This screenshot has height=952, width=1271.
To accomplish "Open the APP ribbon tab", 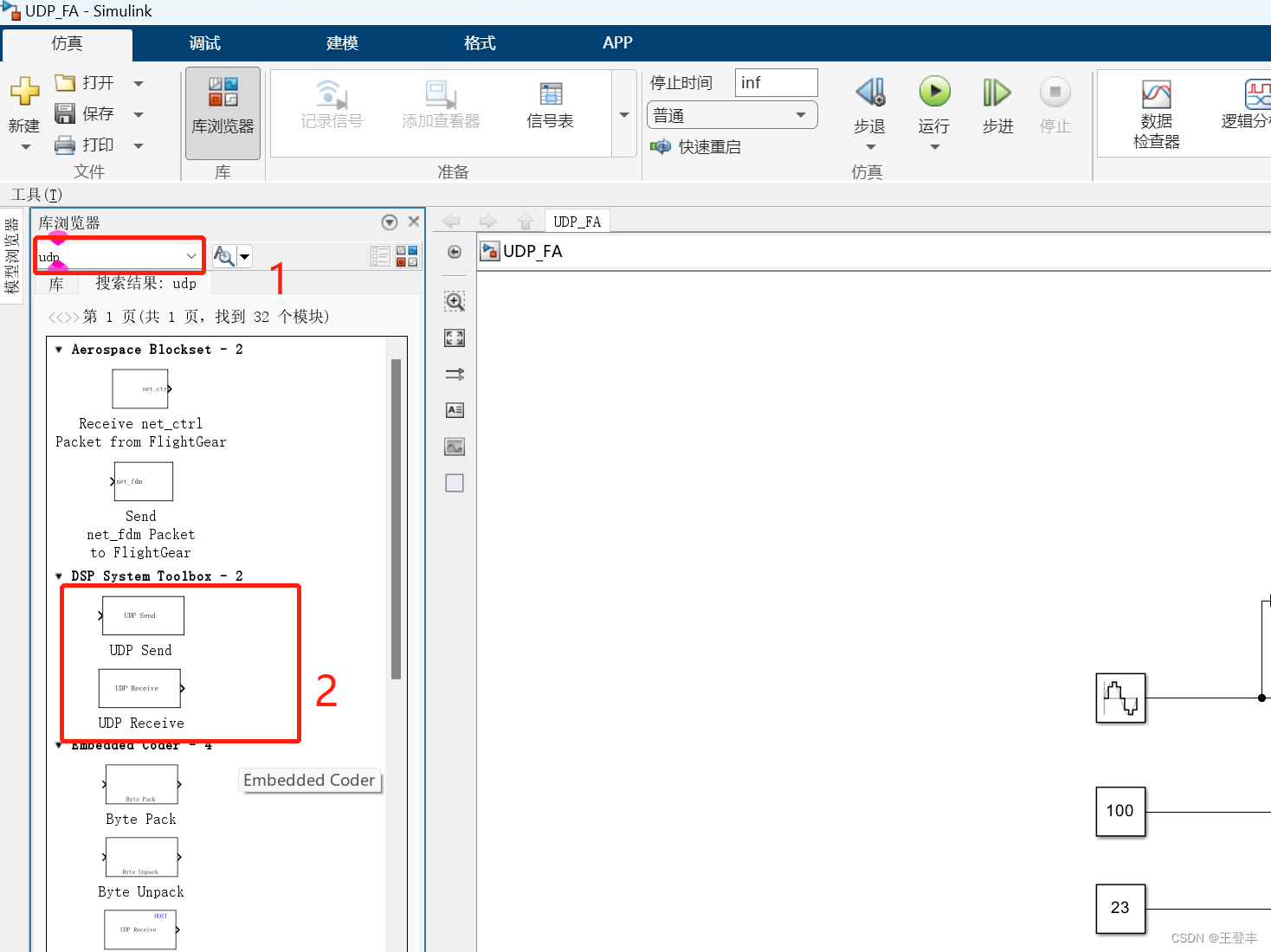I will click(x=617, y=43).
